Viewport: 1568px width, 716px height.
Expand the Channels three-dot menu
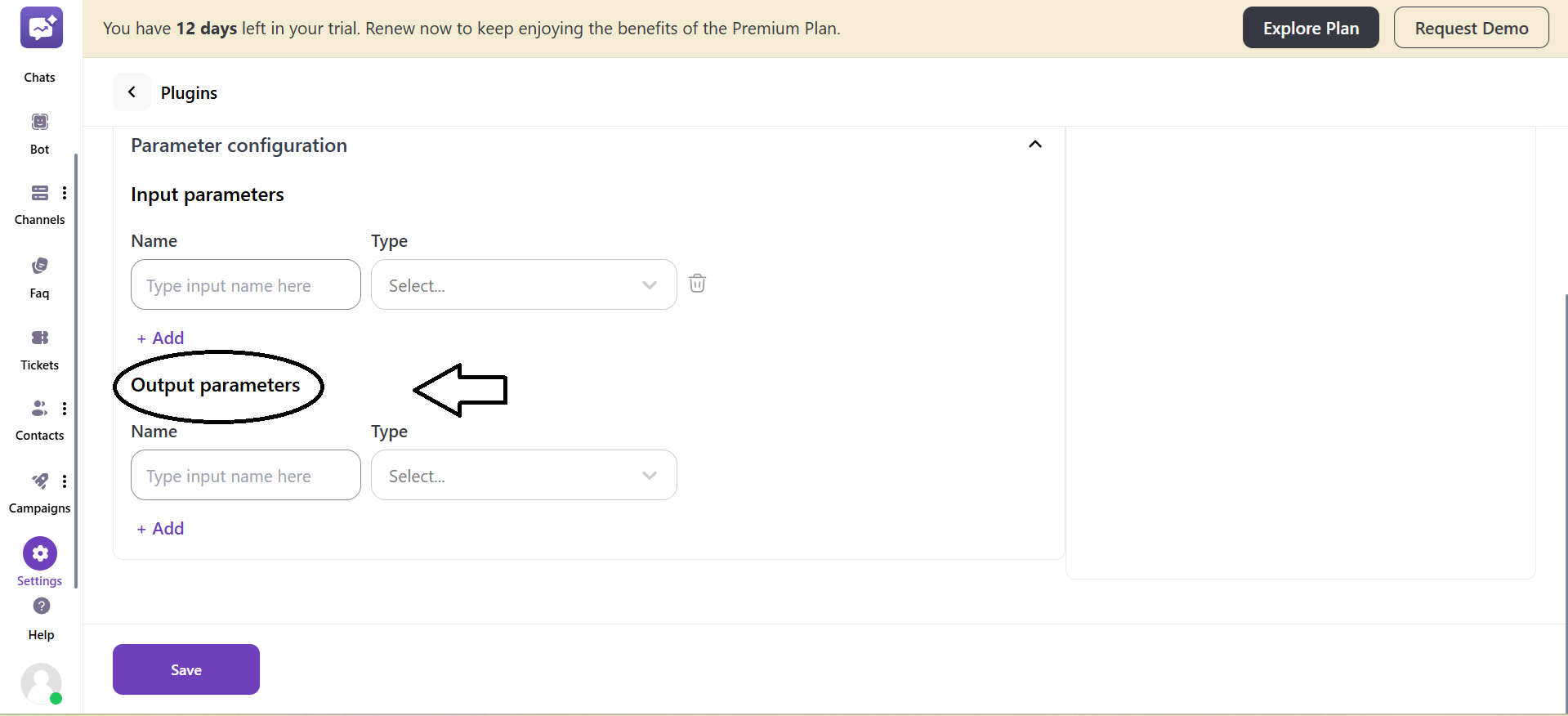tap(65, 193)
